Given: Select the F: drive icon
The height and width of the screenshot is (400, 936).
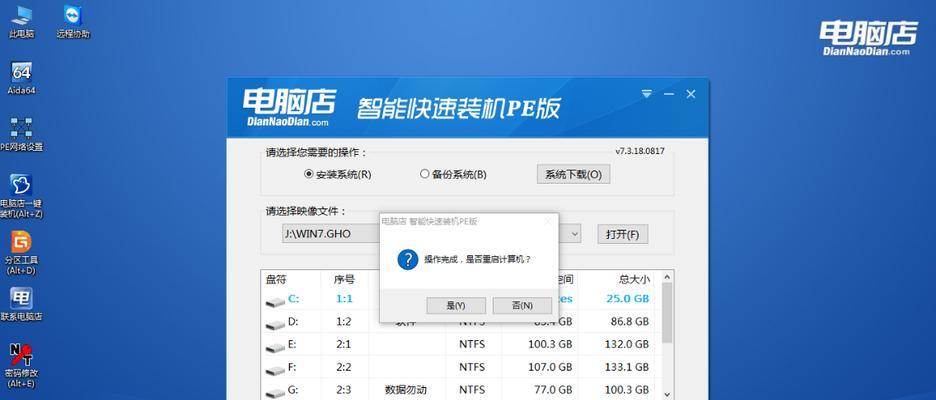Looking at the screenshot, I should [x=275, y=371].
